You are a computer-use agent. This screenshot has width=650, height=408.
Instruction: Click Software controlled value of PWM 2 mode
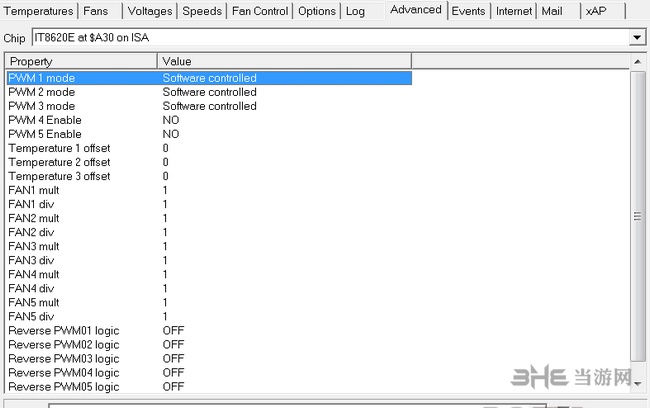click(x=209, y=92)
